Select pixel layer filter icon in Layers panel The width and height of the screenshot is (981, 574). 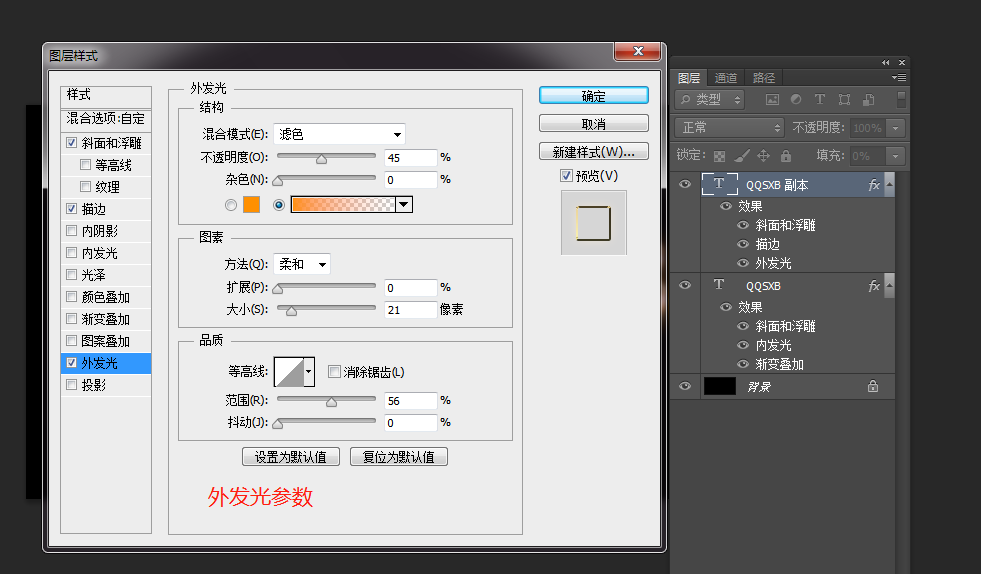click(773, 100)
